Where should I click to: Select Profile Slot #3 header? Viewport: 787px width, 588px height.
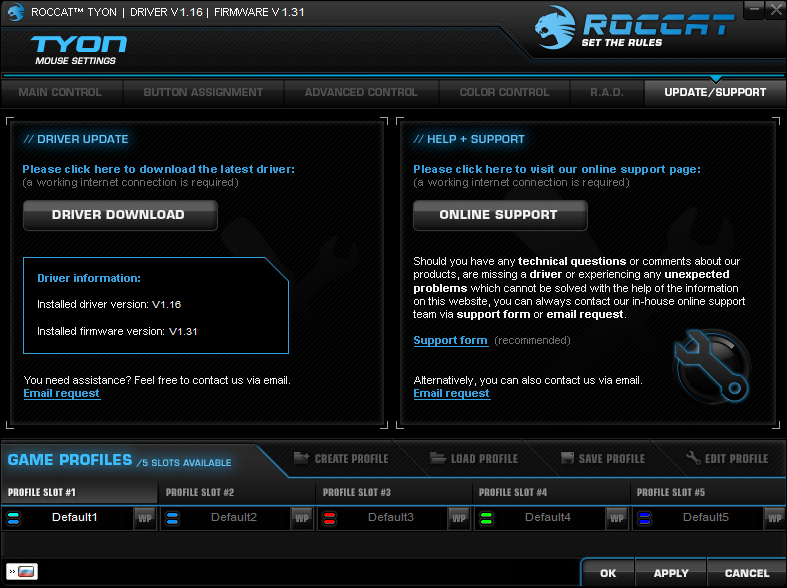tap(394, 492)
